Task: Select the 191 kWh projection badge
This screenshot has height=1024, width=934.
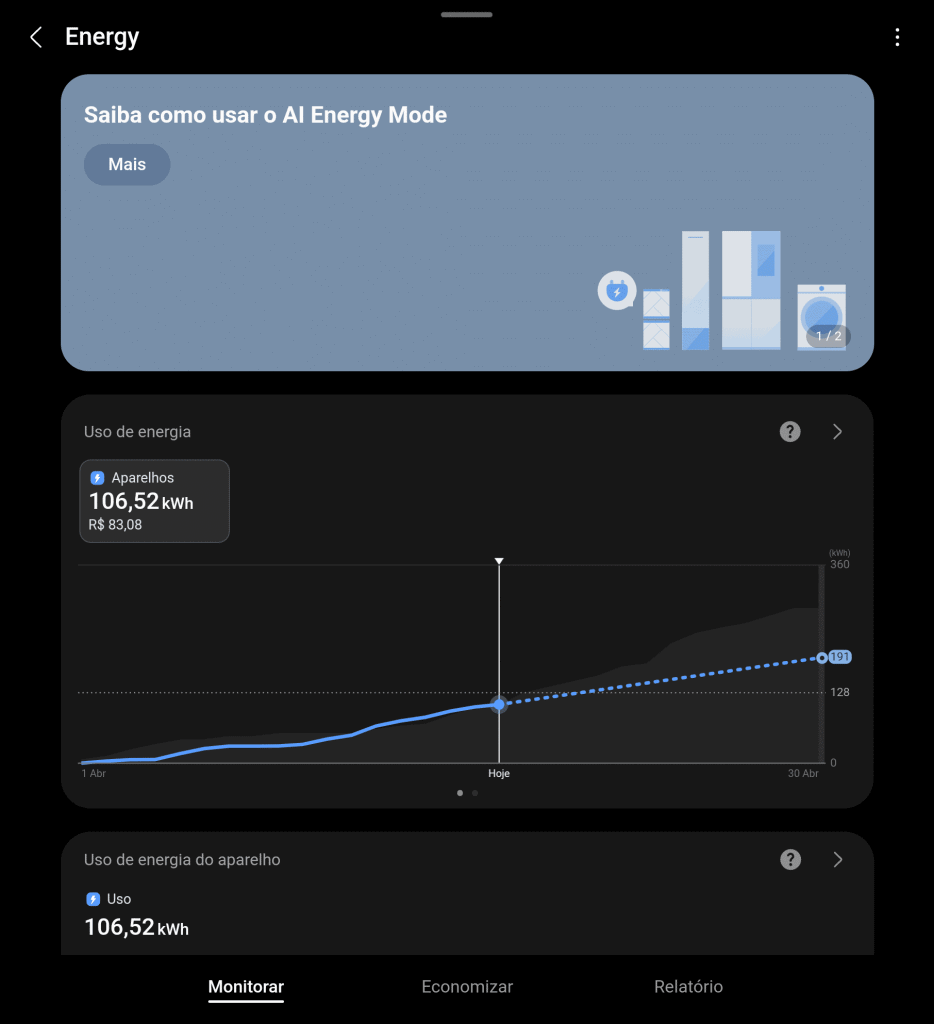Action: point(837,657)
